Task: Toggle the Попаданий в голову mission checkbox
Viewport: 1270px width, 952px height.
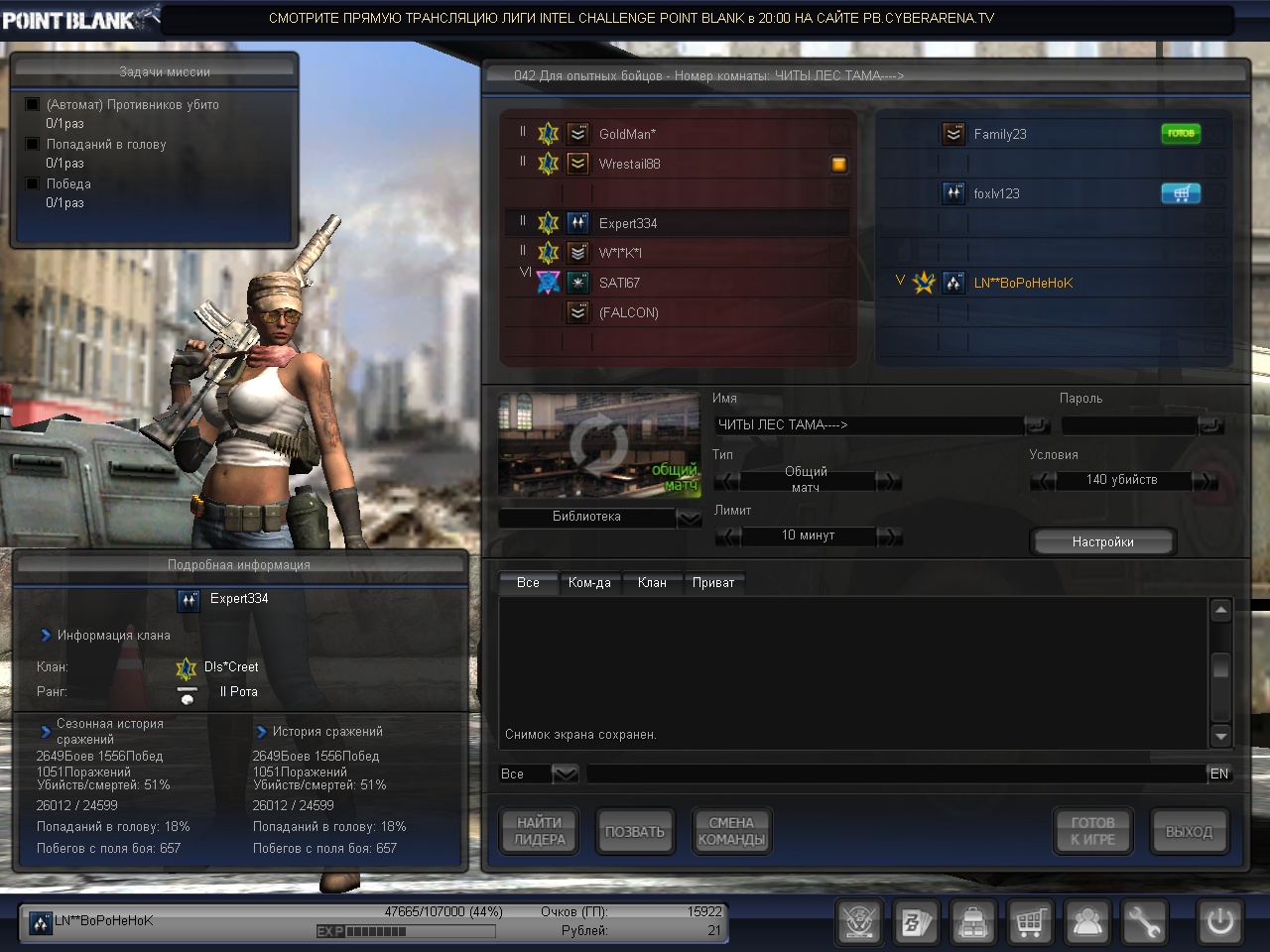Action: pos(33,144)
